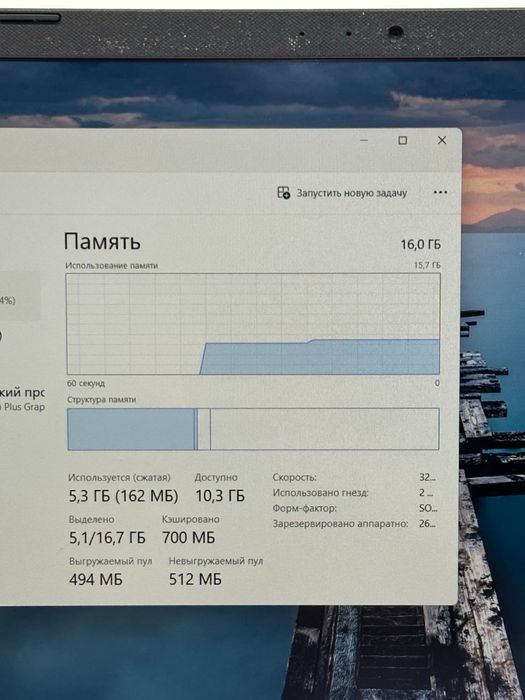Image resolution: width=525 pixels, height=700 pixels.
Task: Click the memory usage graph area
Action: [x=253, y=324]
